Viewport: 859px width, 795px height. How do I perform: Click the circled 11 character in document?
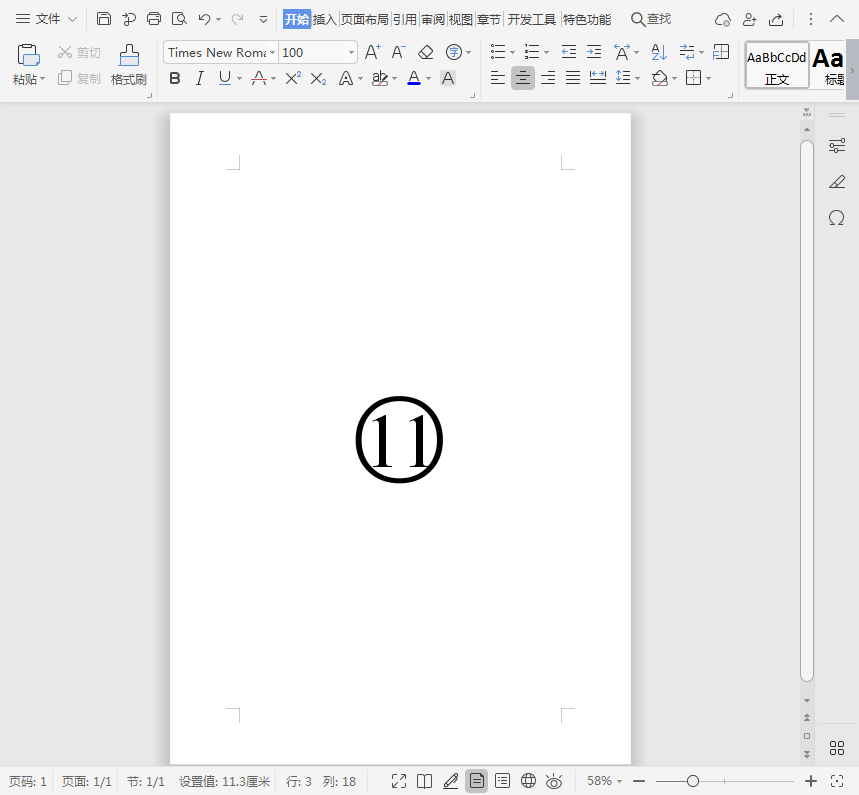point(399,440)
